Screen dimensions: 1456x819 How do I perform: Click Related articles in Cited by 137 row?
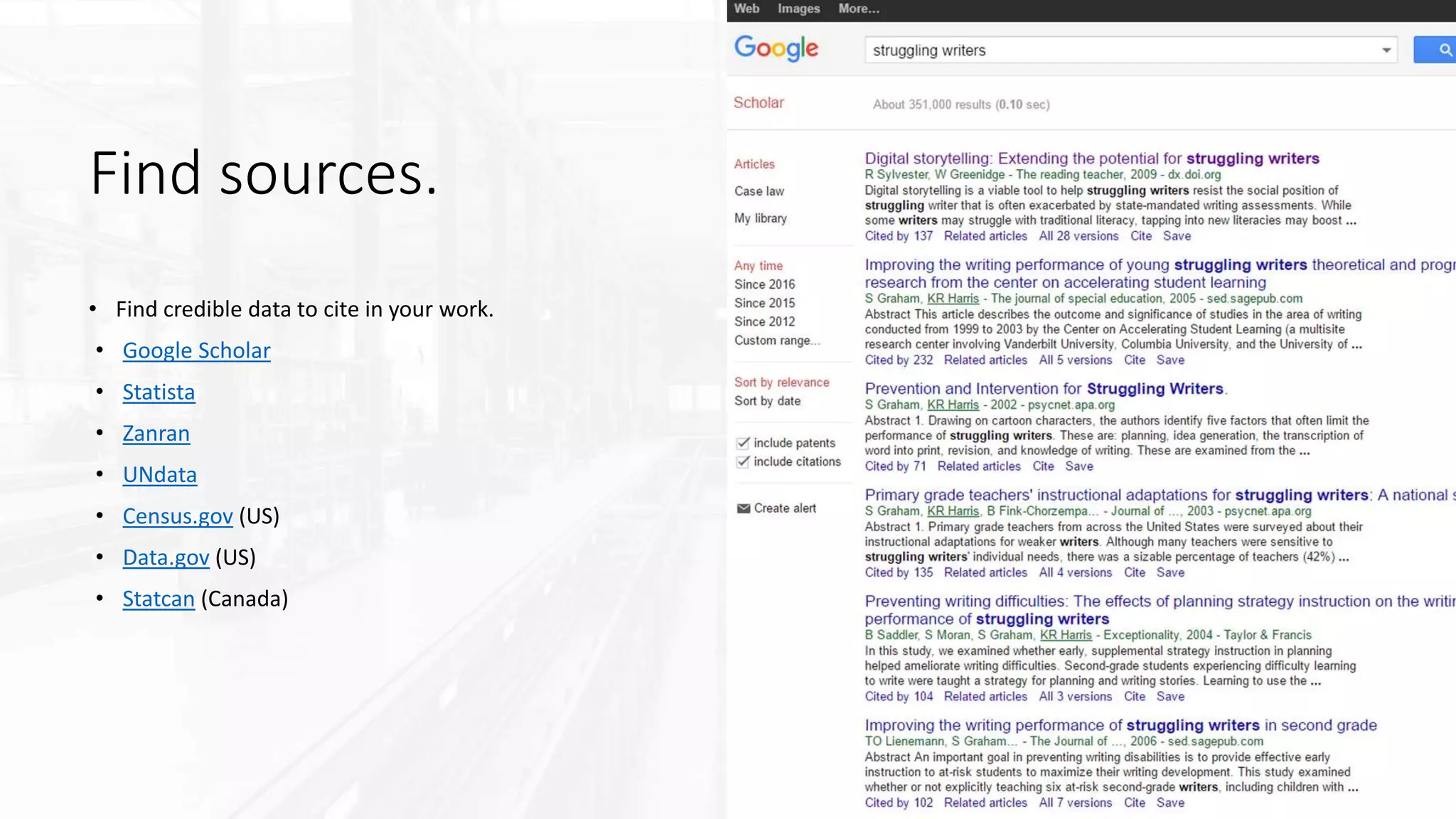[985, 236]
